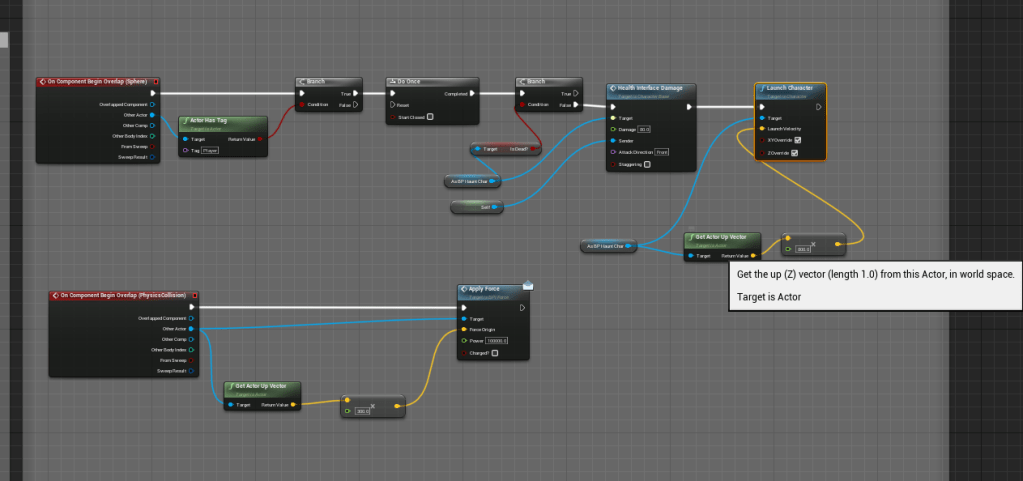Image resolution: width=1023 pixels, height=481 pixels.
Task: Toggle the ZOverride checkbox on Launch Character
Action: tap(794, 153)
